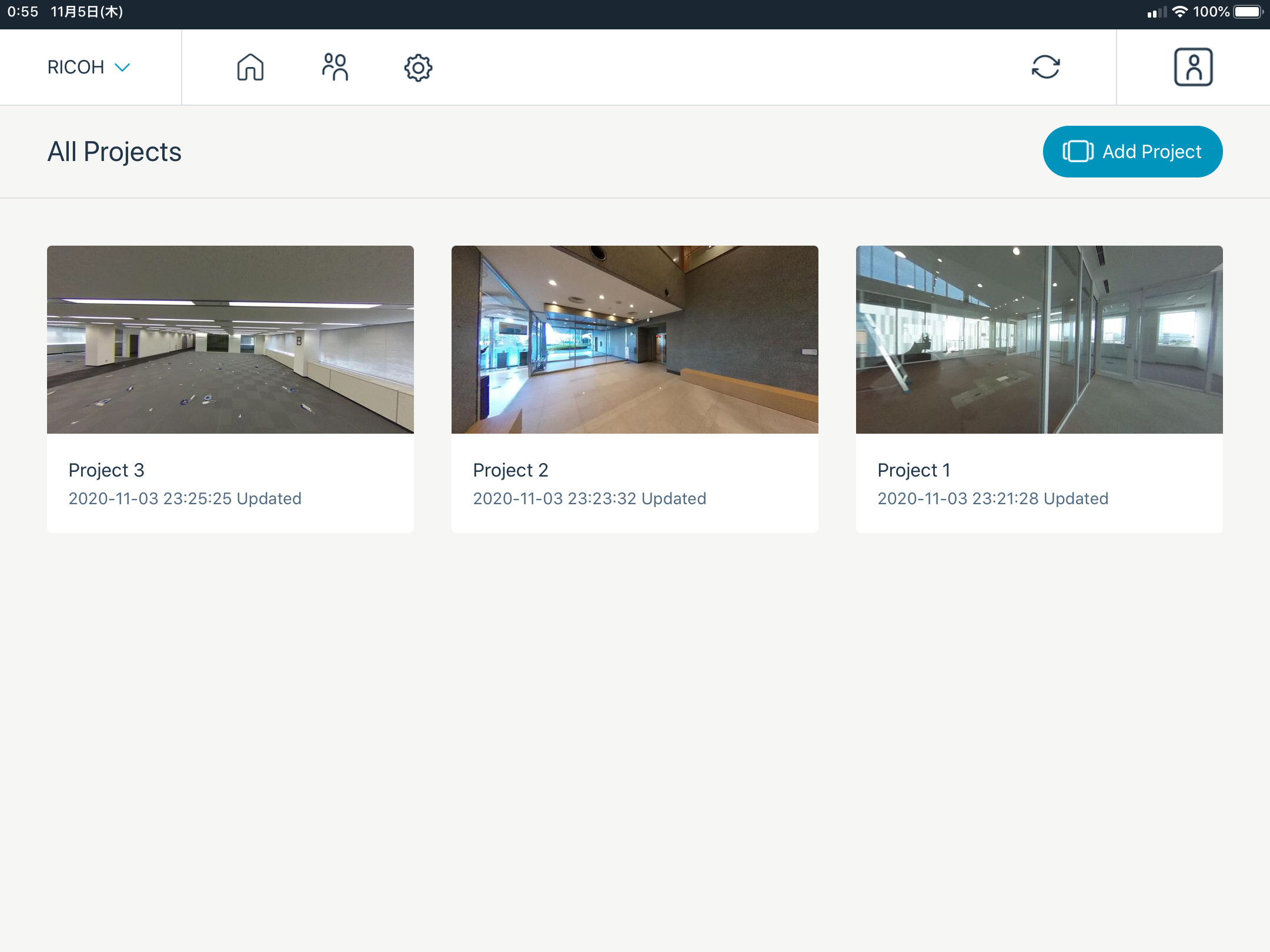Screen dimensions: 1270x952
Task: Select the Project 2 title text
Action: pos(510,470)
